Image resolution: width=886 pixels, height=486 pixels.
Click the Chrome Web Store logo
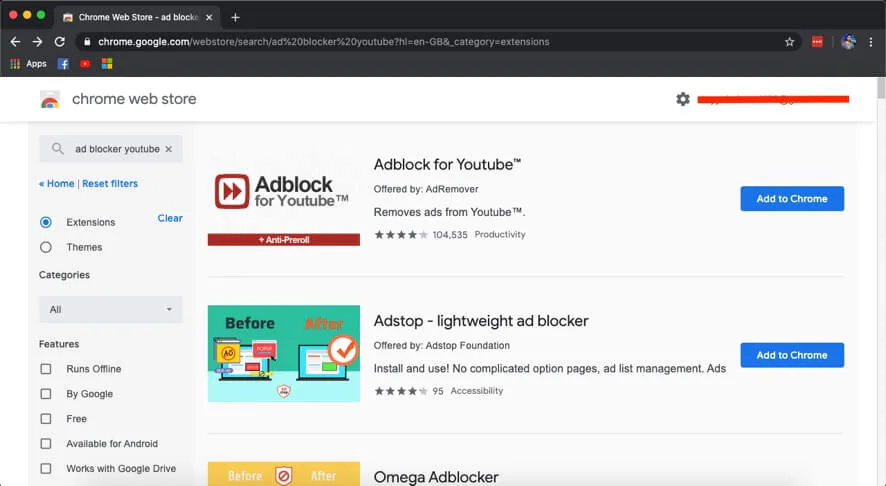[x=50, y=99]
